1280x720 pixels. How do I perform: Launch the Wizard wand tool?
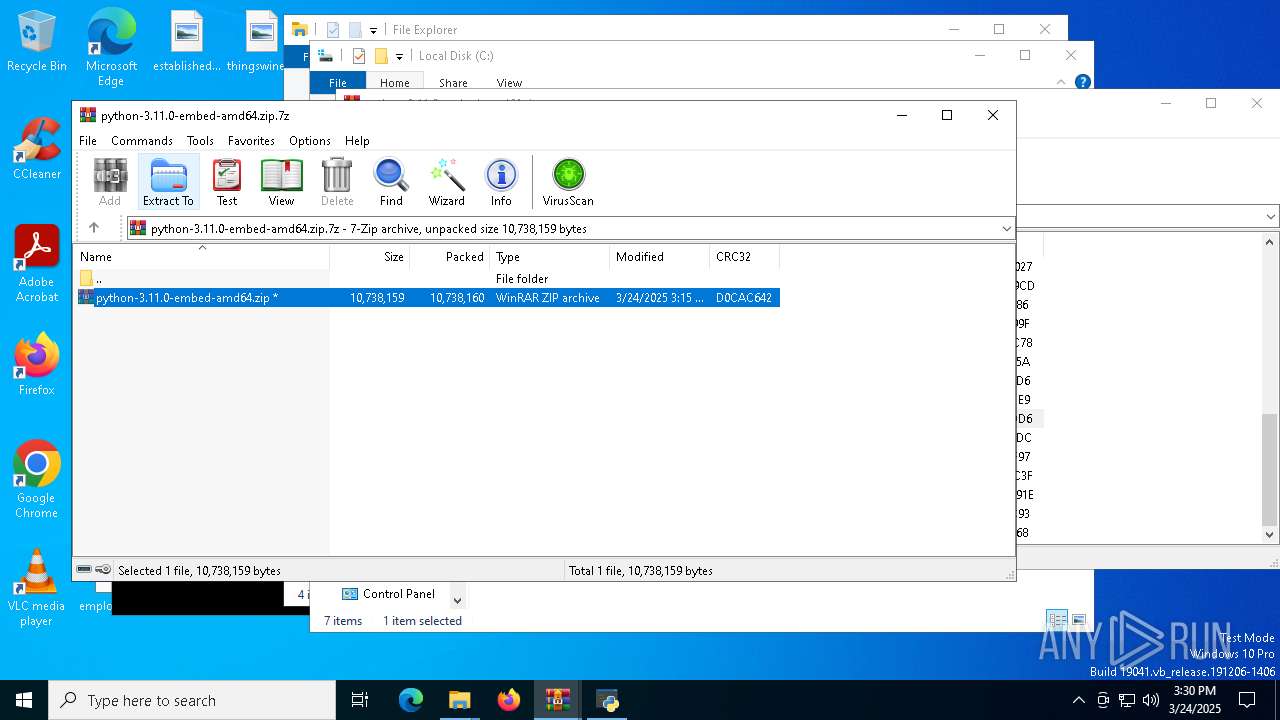click(447, 182)
